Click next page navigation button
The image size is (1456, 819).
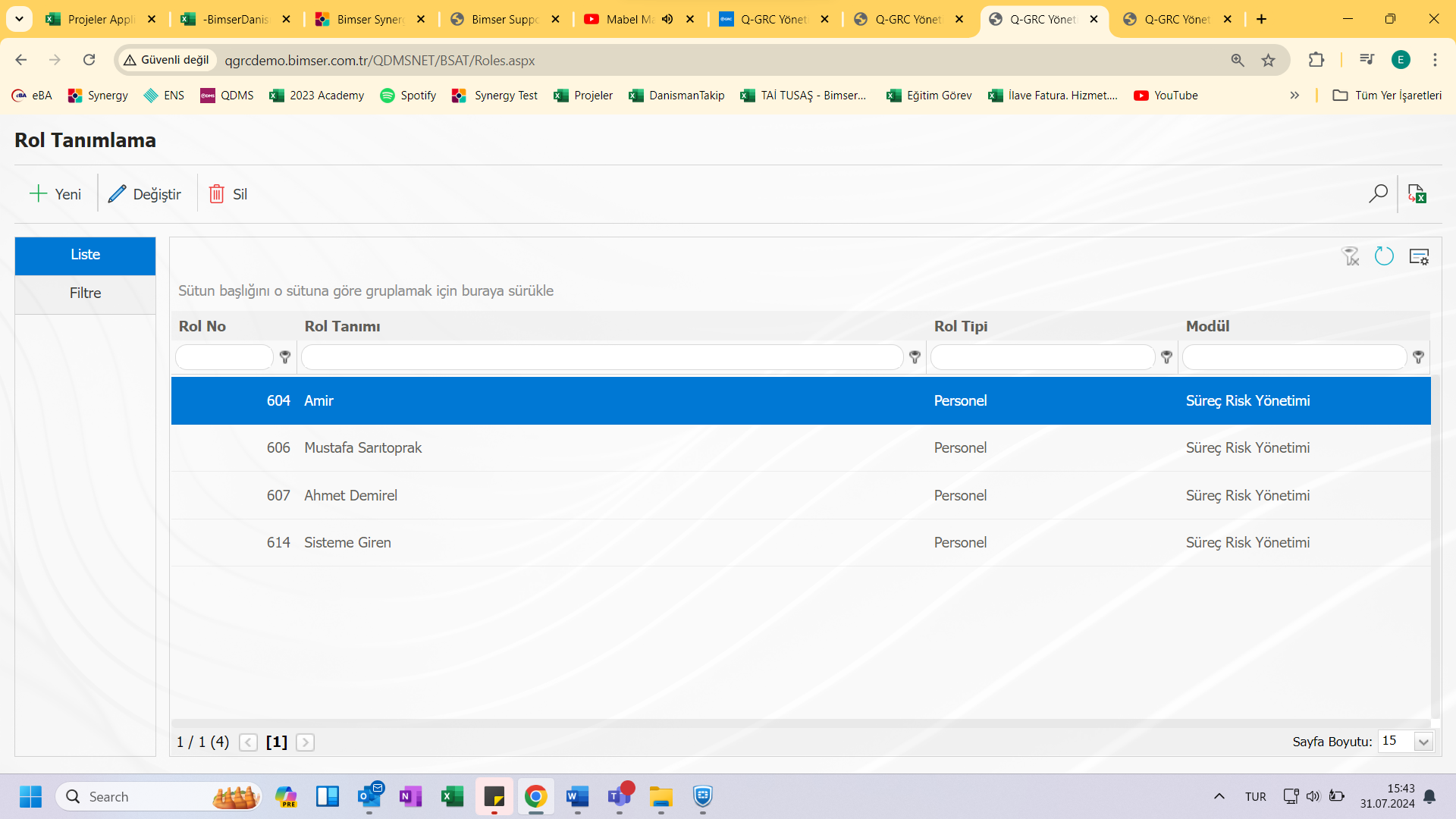(305, 741)
